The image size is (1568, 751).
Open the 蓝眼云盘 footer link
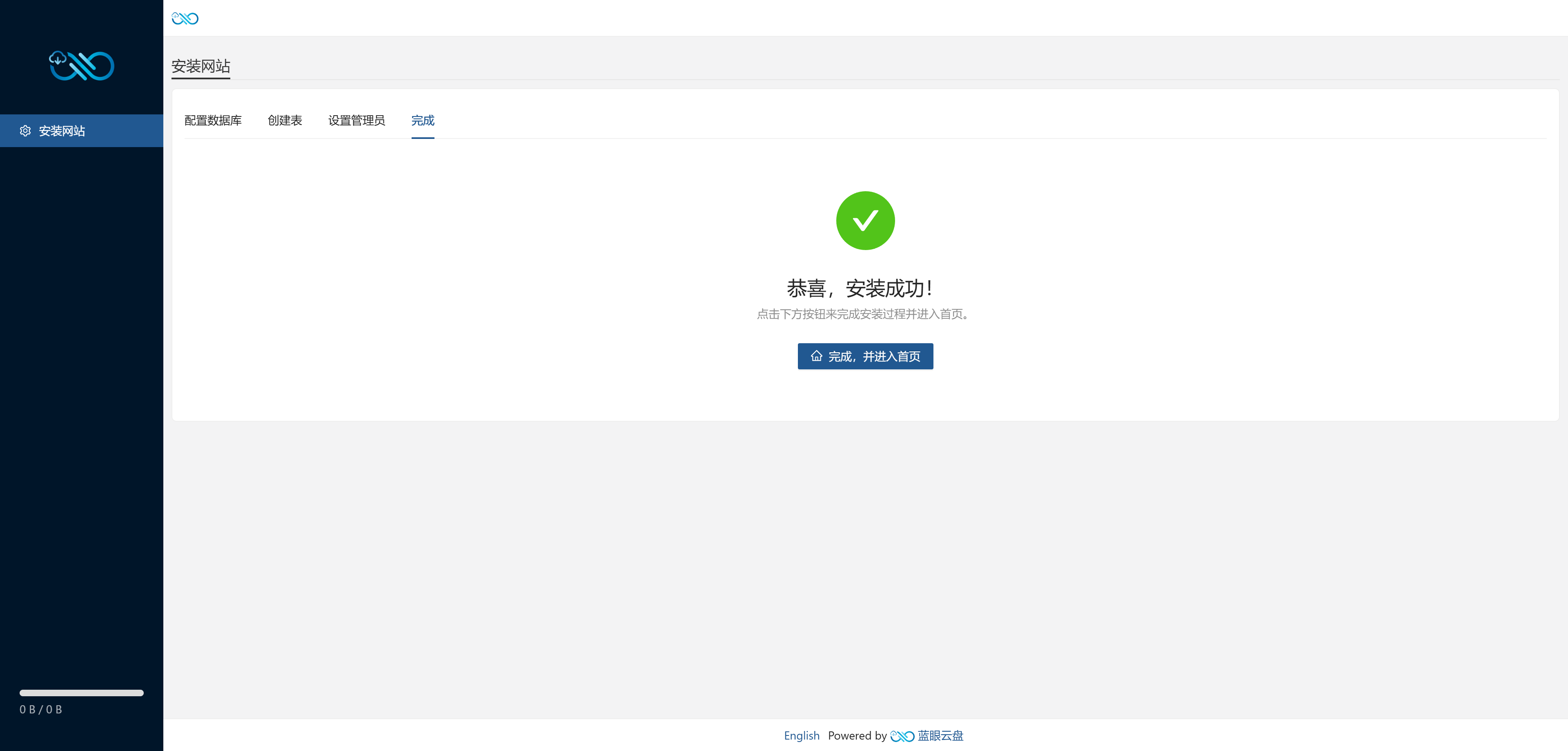coord(940,736)
